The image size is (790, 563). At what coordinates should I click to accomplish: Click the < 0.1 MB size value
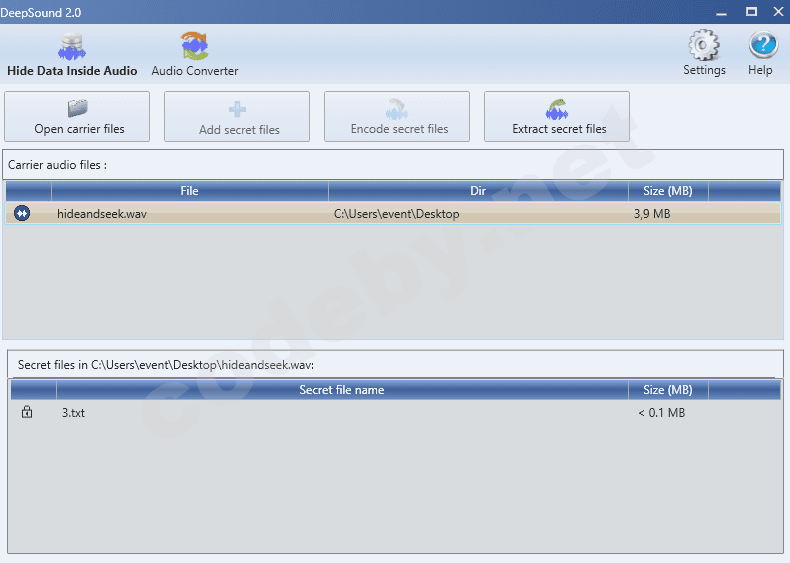[x=662, y=413]
